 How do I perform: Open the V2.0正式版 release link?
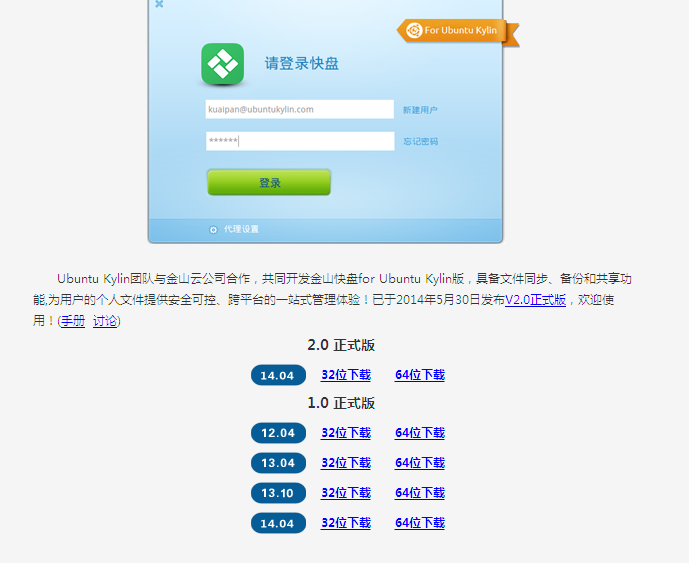(535, 300)
